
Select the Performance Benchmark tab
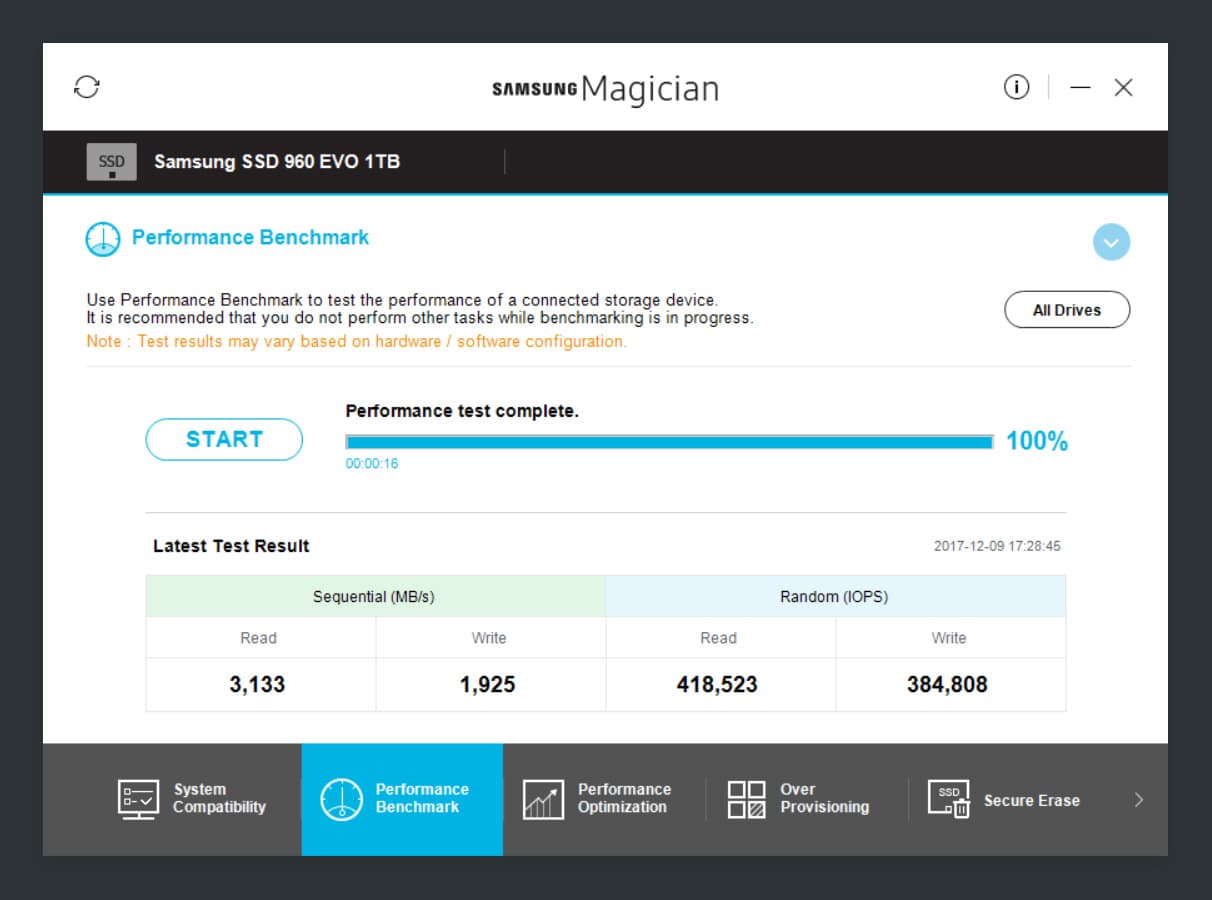click(402, 799)
